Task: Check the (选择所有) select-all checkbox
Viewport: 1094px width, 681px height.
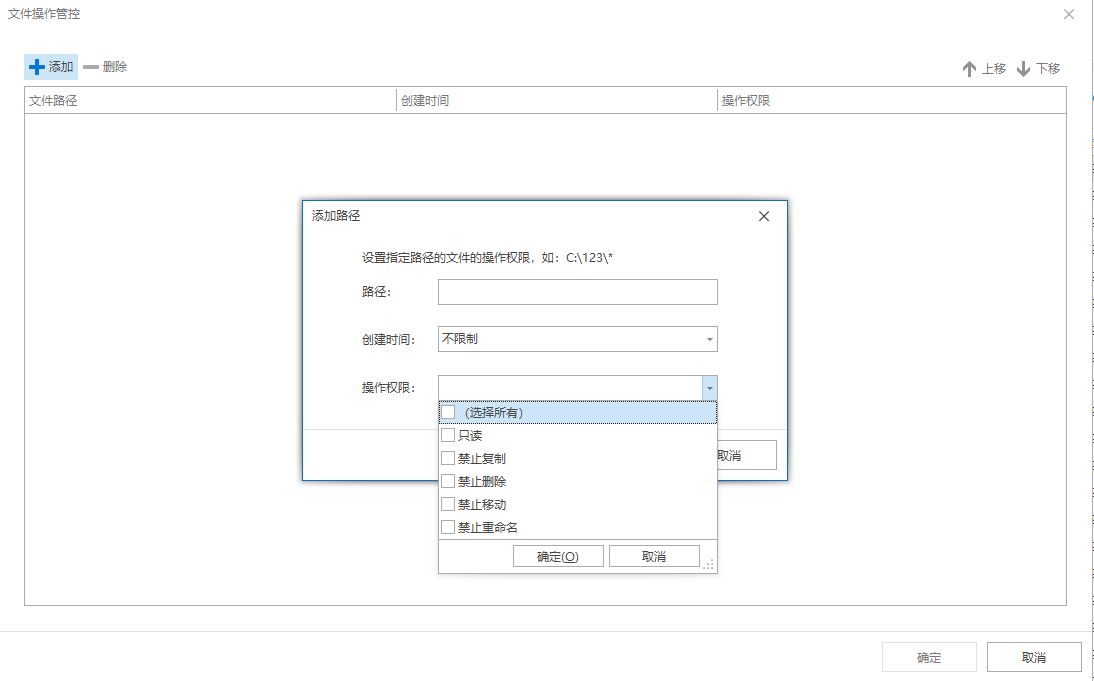Action: click(x=448, y=412)
